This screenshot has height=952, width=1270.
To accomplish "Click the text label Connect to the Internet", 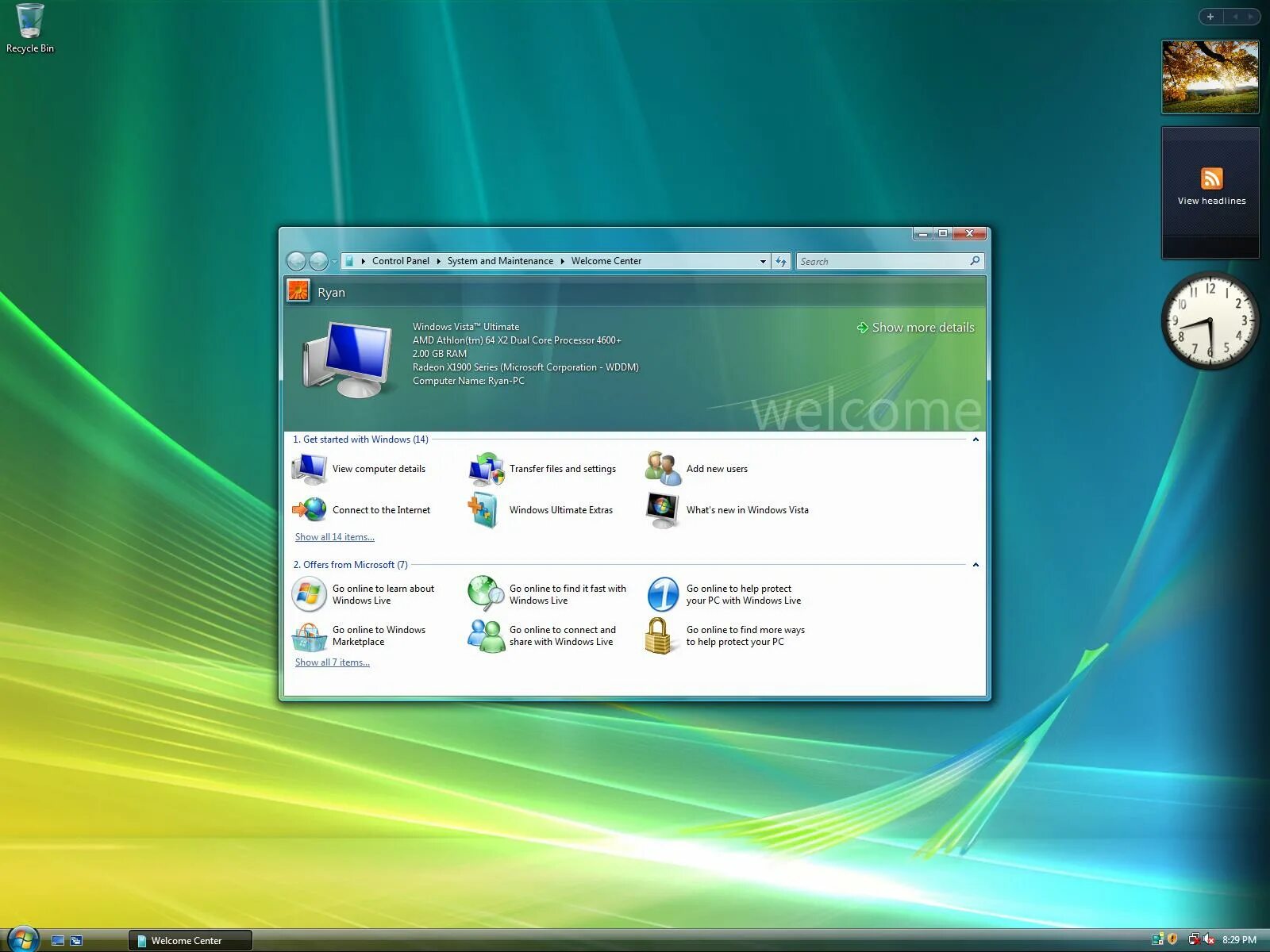I will (381, 510).
